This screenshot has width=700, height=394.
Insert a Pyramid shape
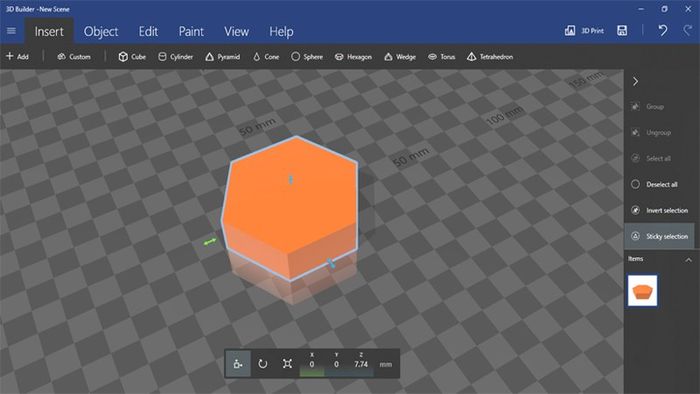coord(223,57)
